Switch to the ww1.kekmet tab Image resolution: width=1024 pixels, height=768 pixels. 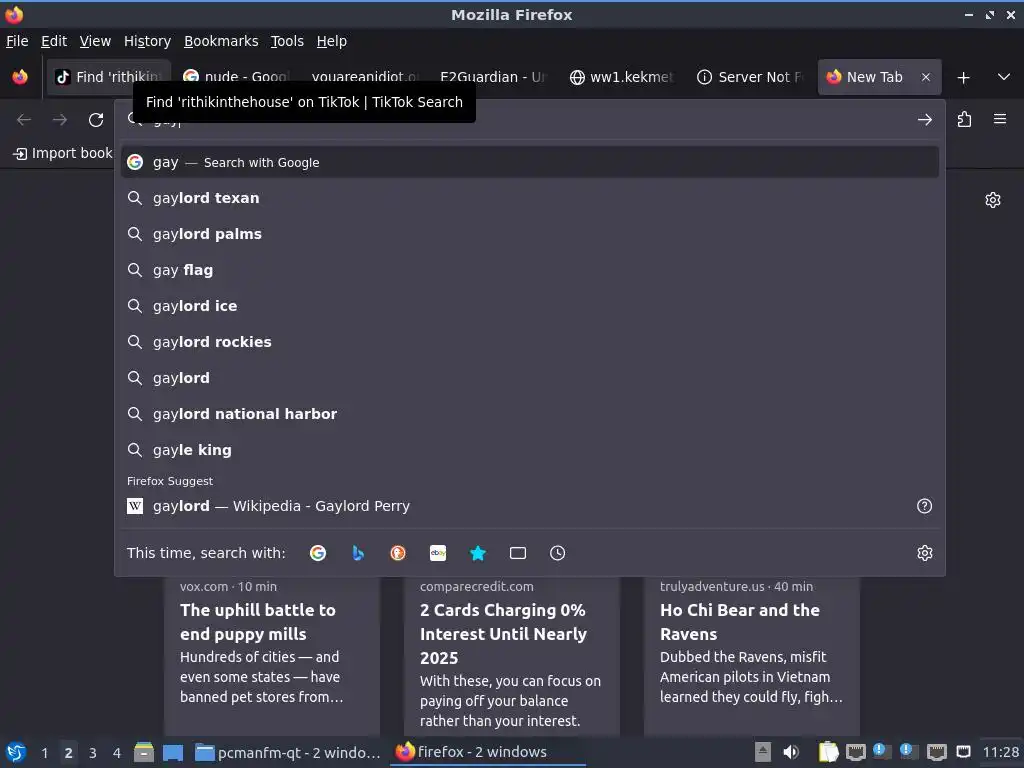620,77
